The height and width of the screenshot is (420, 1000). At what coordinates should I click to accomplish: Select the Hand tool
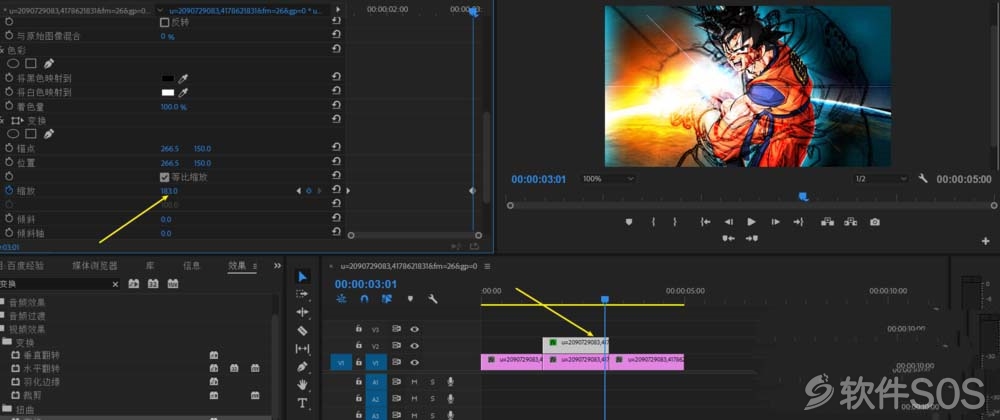point(302,385)
